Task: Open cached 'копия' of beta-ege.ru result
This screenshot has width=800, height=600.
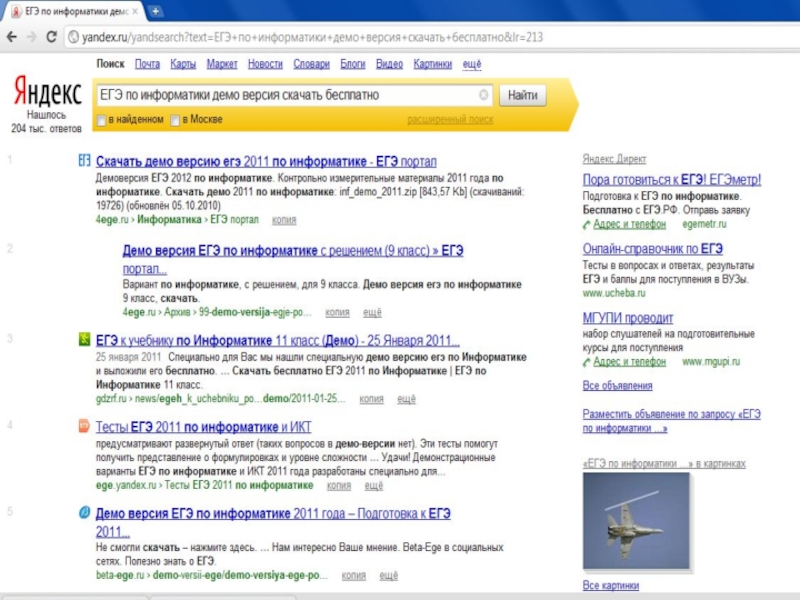Action: point(354,576)
